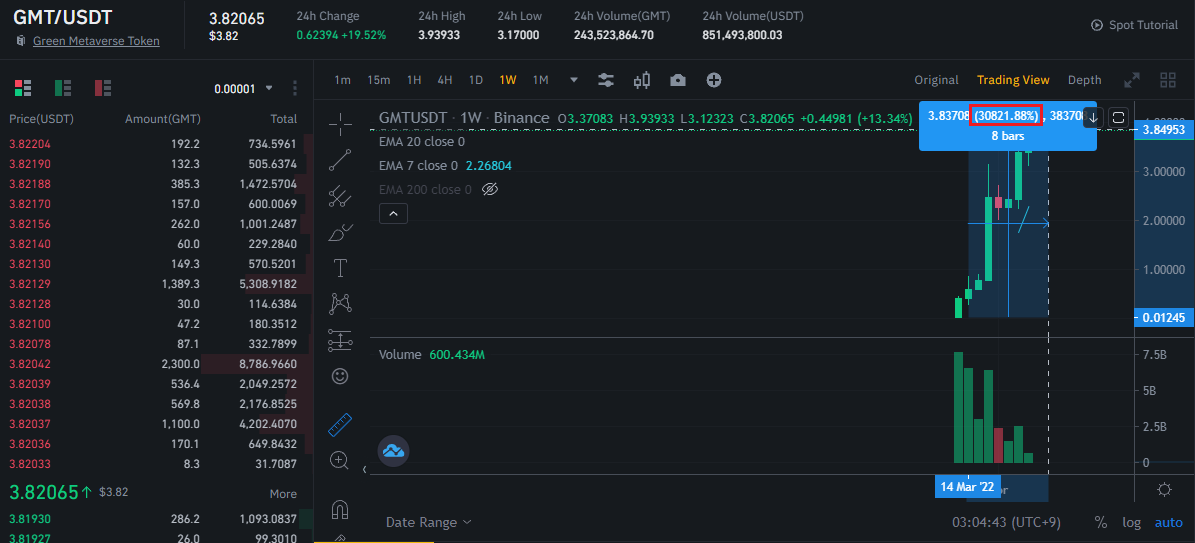Select the 1D interval

point(476,80)
